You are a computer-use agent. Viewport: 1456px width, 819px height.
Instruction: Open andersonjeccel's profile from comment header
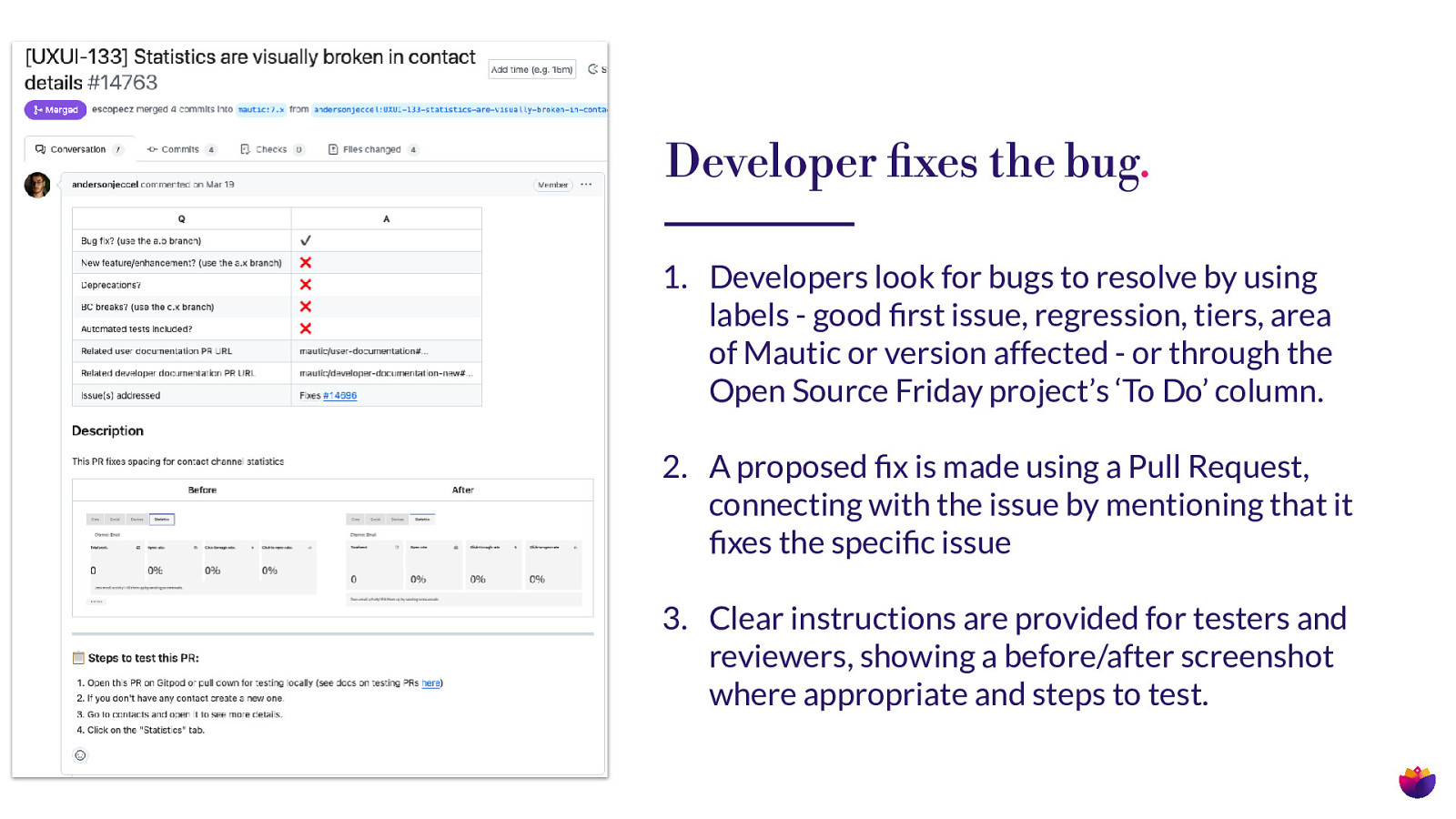point(105,185)
